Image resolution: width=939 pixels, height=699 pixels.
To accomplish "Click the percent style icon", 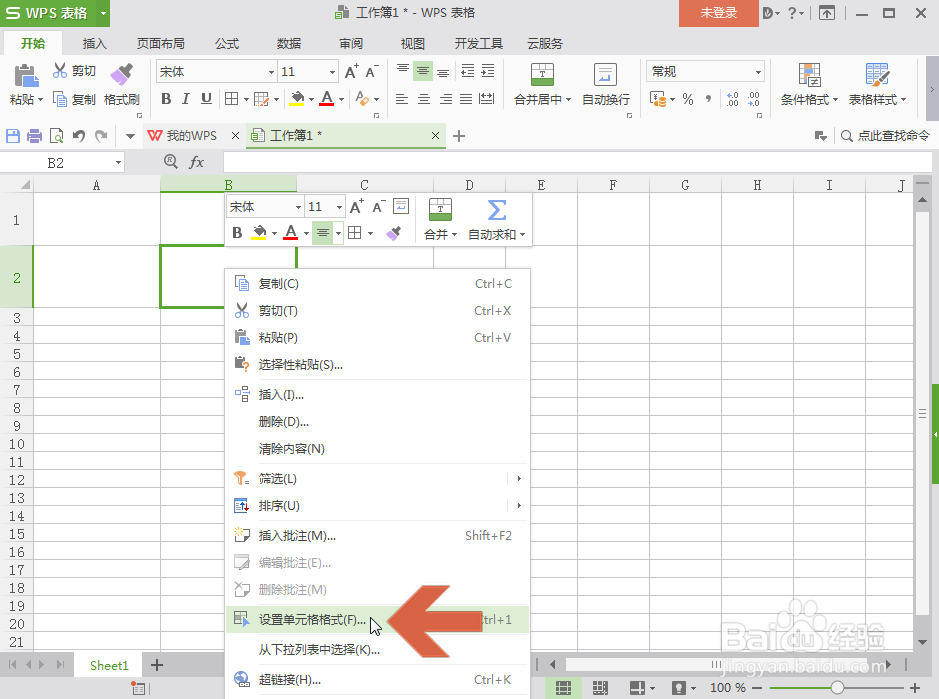I will [688, 99].
